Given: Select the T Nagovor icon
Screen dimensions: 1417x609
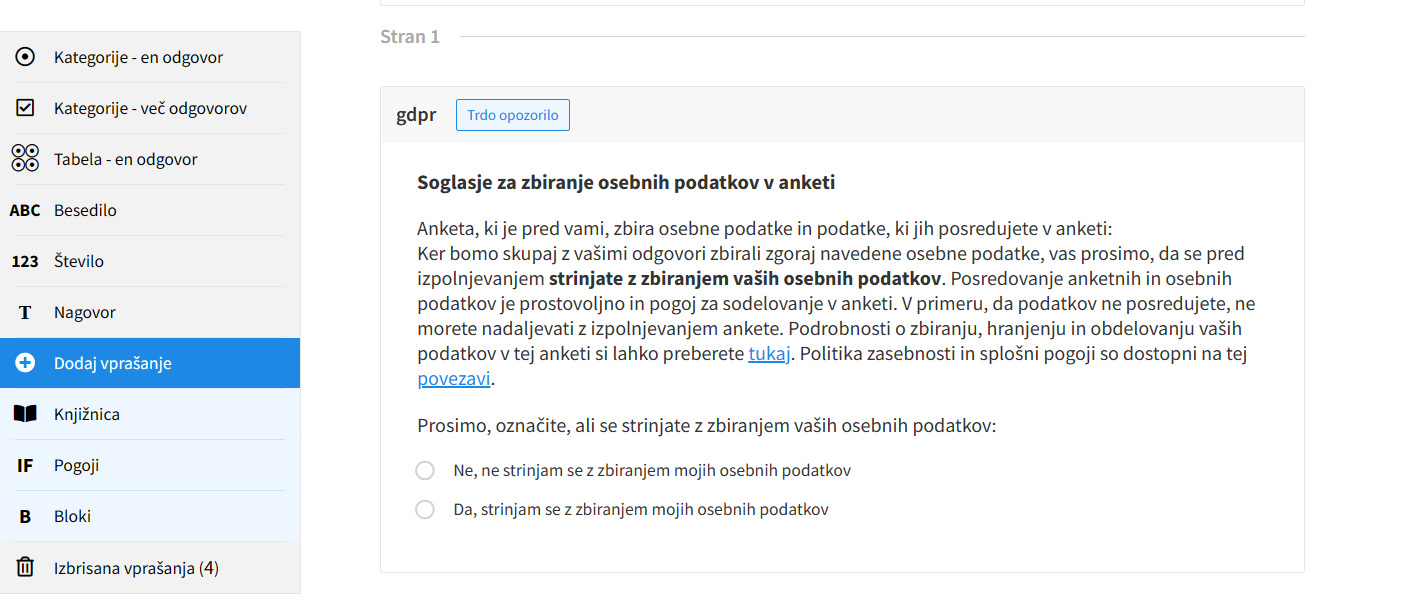Looking at the screenshot, I should (25, 312).
